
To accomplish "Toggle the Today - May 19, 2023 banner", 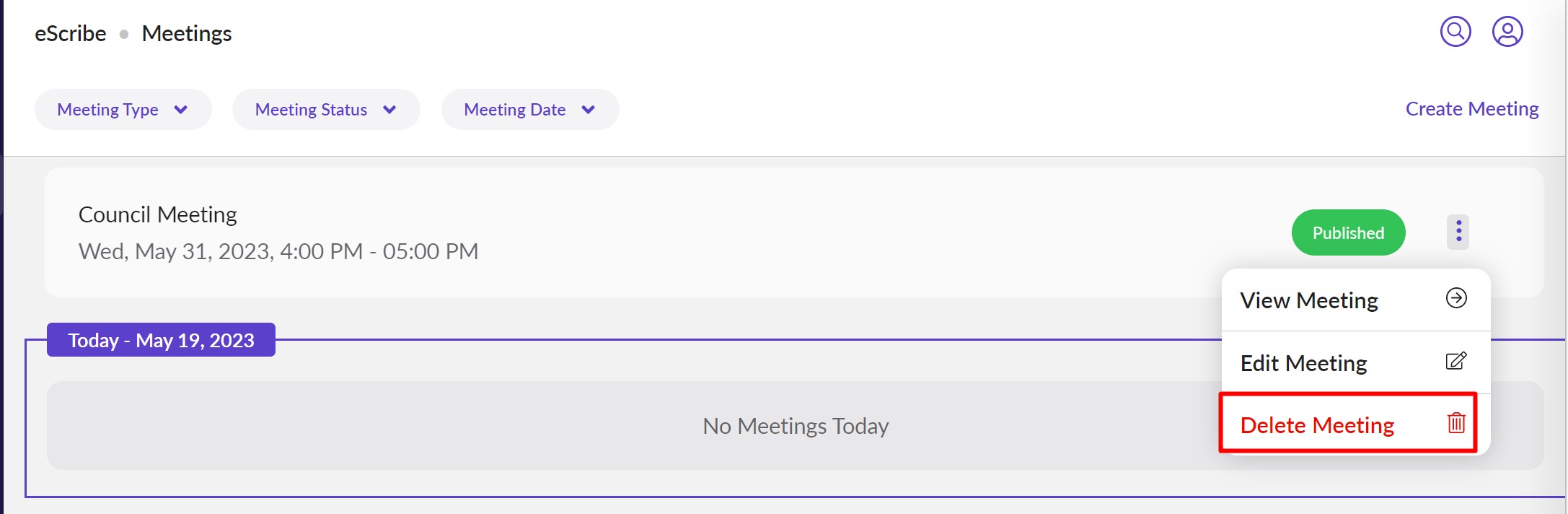I will pos(161,340).
